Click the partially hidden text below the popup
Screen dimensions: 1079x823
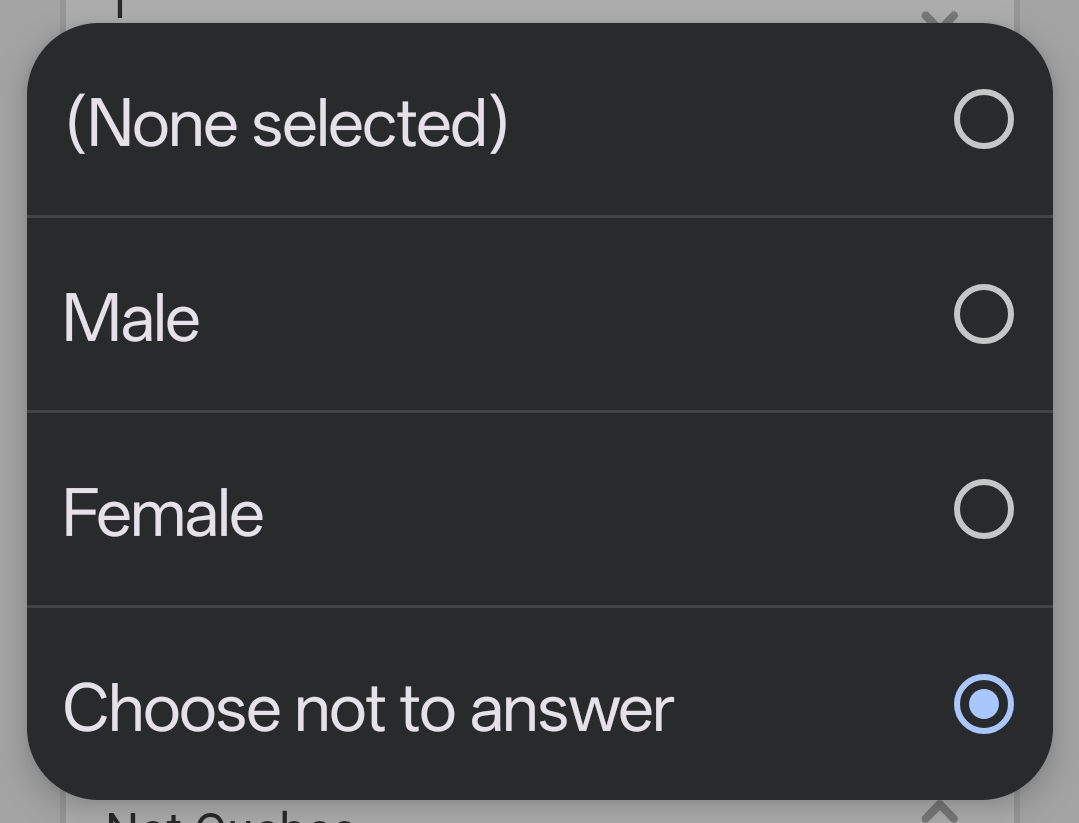pos(230,816)
